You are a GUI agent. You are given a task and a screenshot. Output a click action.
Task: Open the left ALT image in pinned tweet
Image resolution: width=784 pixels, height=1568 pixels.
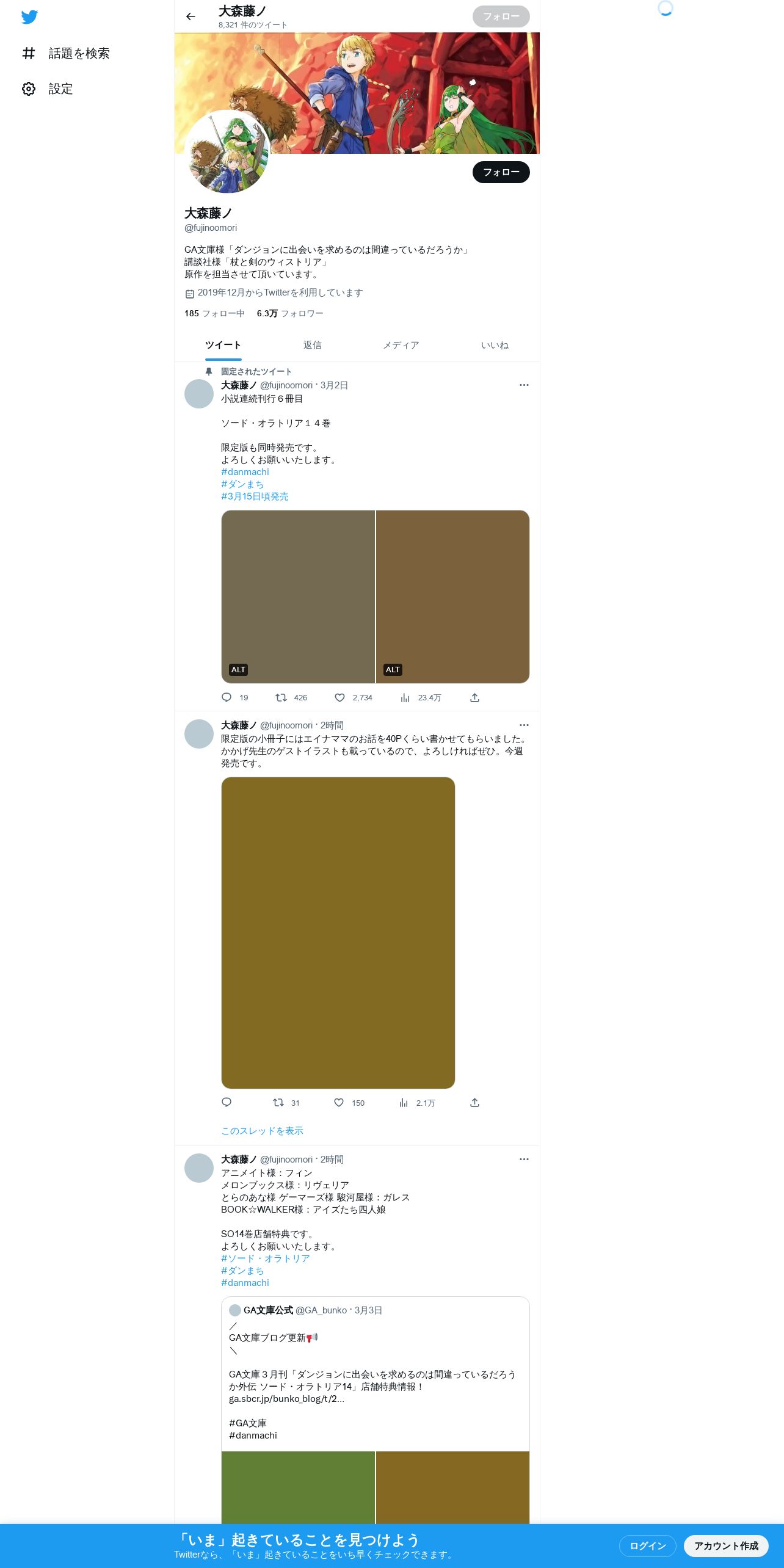click(x=298, y=597)
